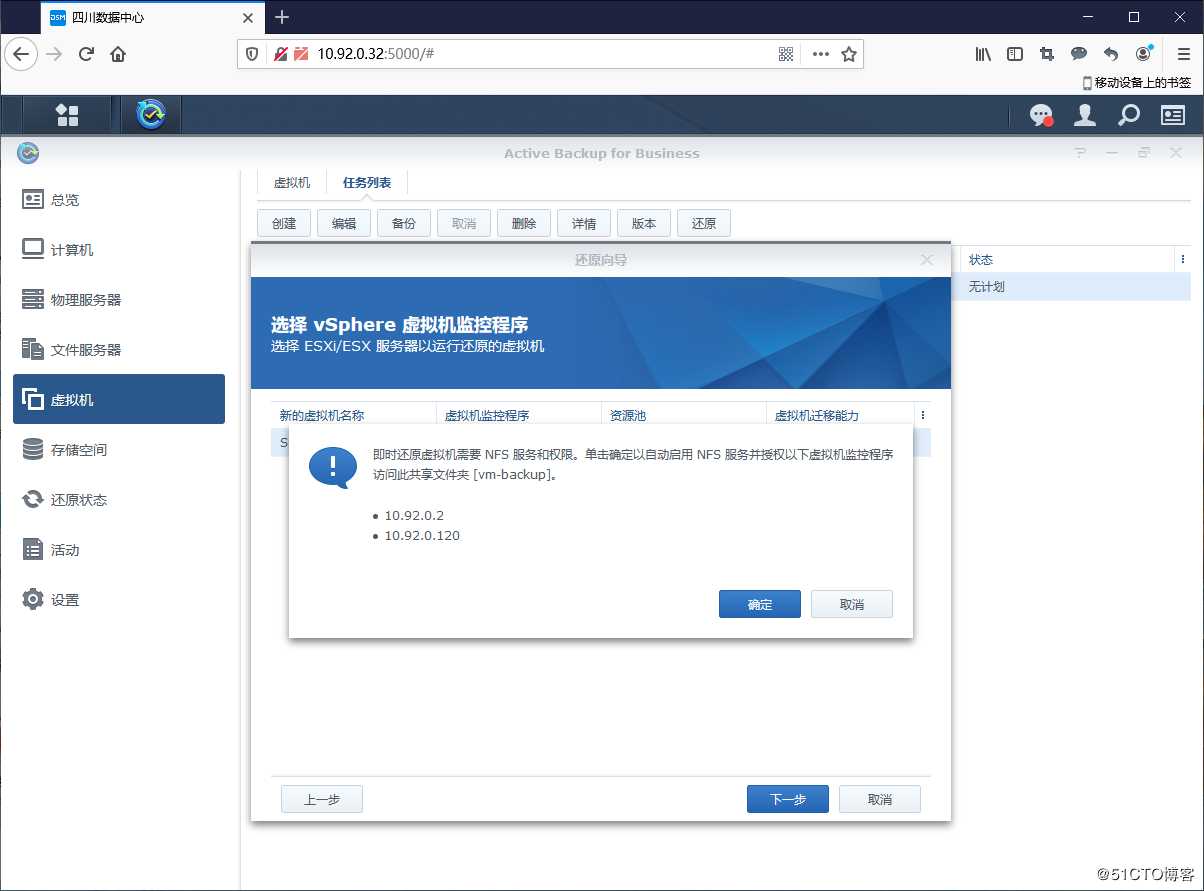This screenshot has width=1204, height=891.
Task: Click Firefox back arrow button
Action: tap(21, 54)
